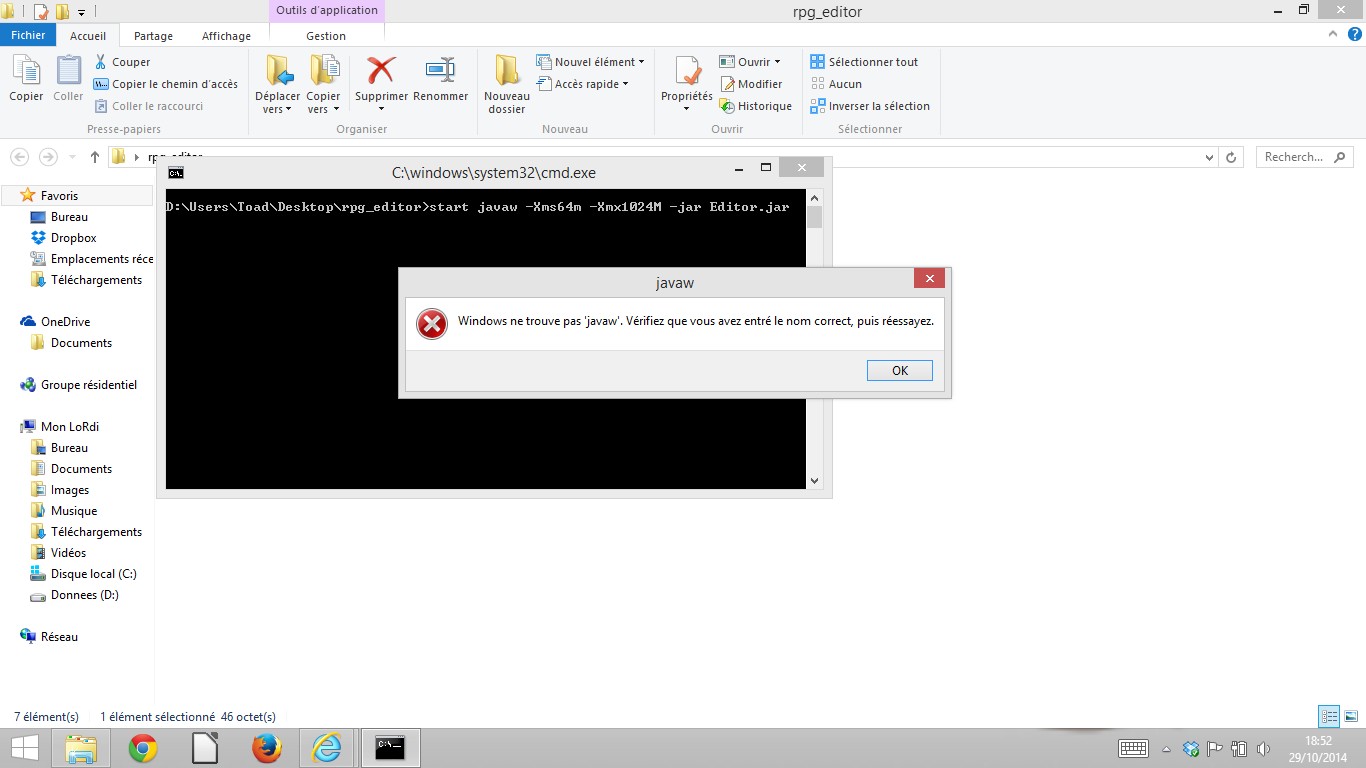
Task: Open cmd.exe window system menu icon
Action: (x=176, y=172)
